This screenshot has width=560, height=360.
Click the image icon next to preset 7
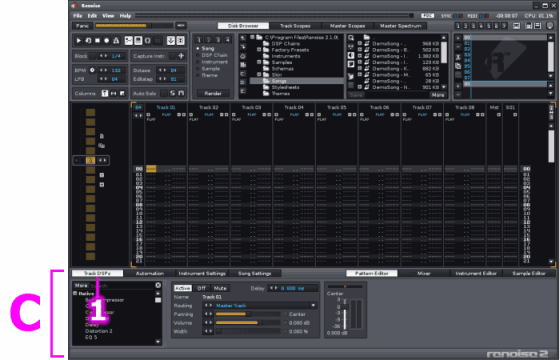click(516, 26)
